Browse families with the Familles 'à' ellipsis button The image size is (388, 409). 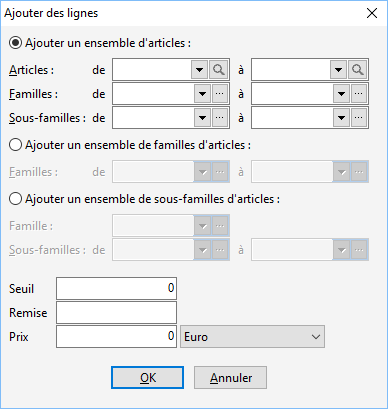[359, 94]
